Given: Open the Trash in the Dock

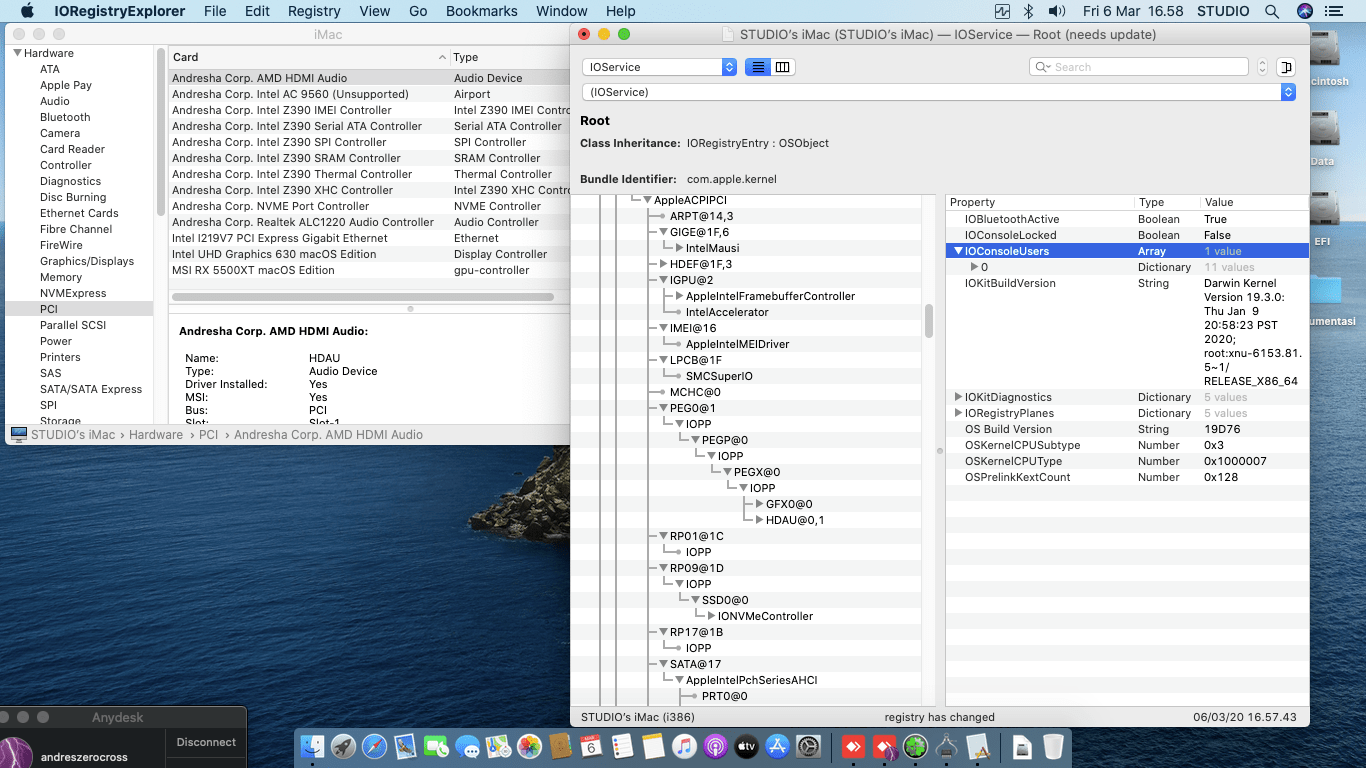Looking at the screenshot, I should tap(1053, 746).
